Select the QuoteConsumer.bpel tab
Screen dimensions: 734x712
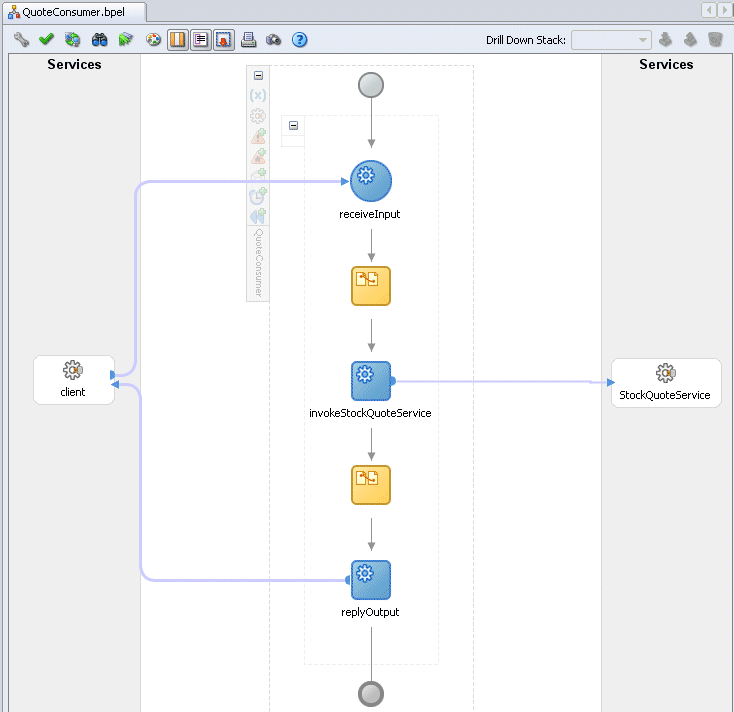74,12
